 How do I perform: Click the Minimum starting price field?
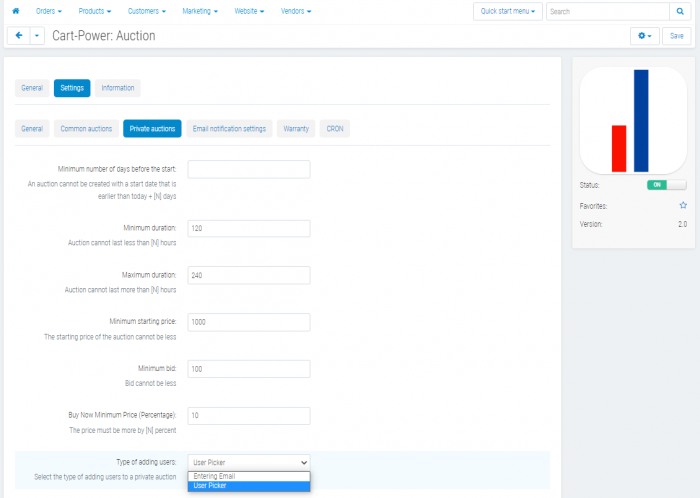point(249,322)
